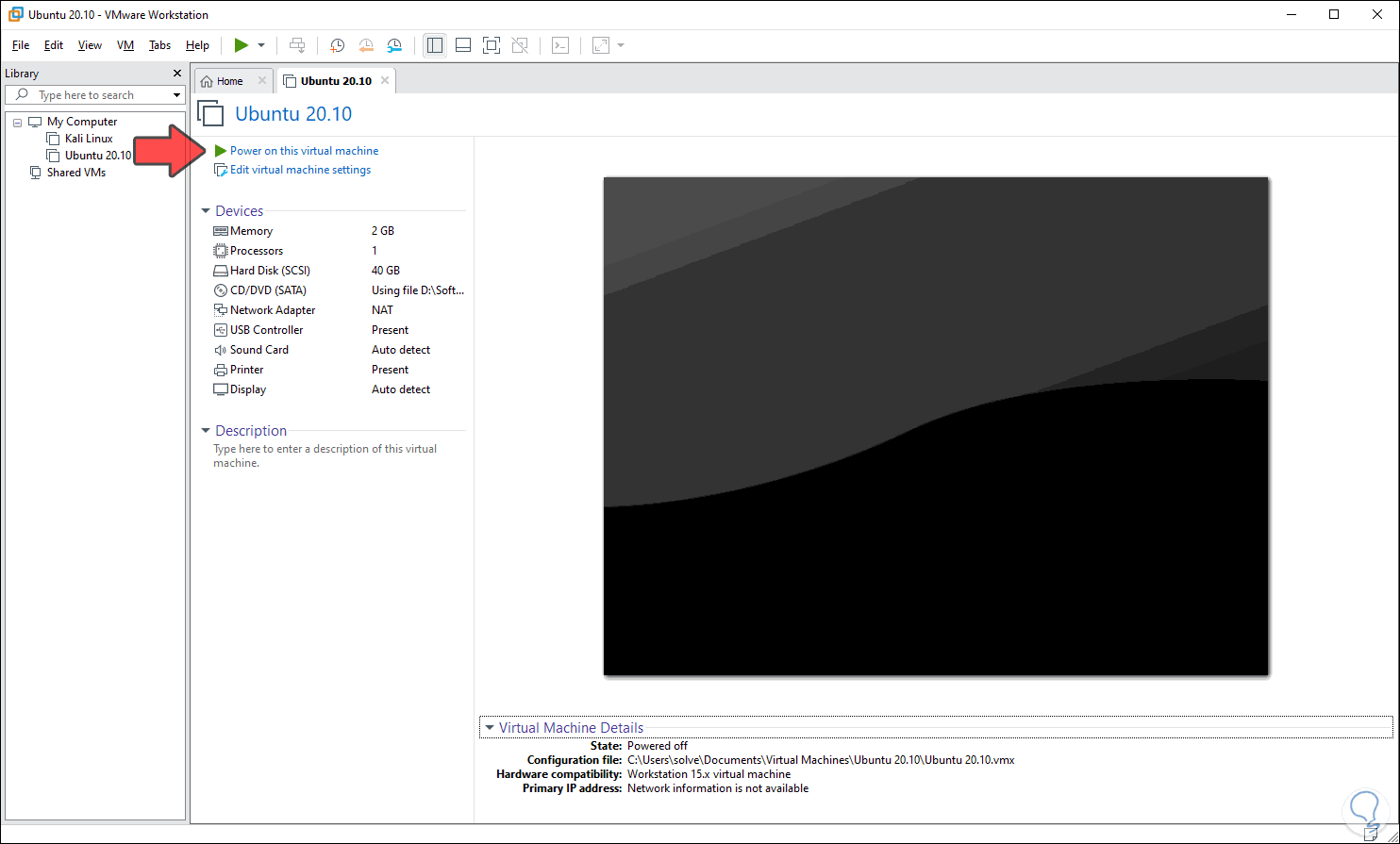1400x844 pixels.
Task: Open the power options dropdown arrow
Action: (261, 45)
